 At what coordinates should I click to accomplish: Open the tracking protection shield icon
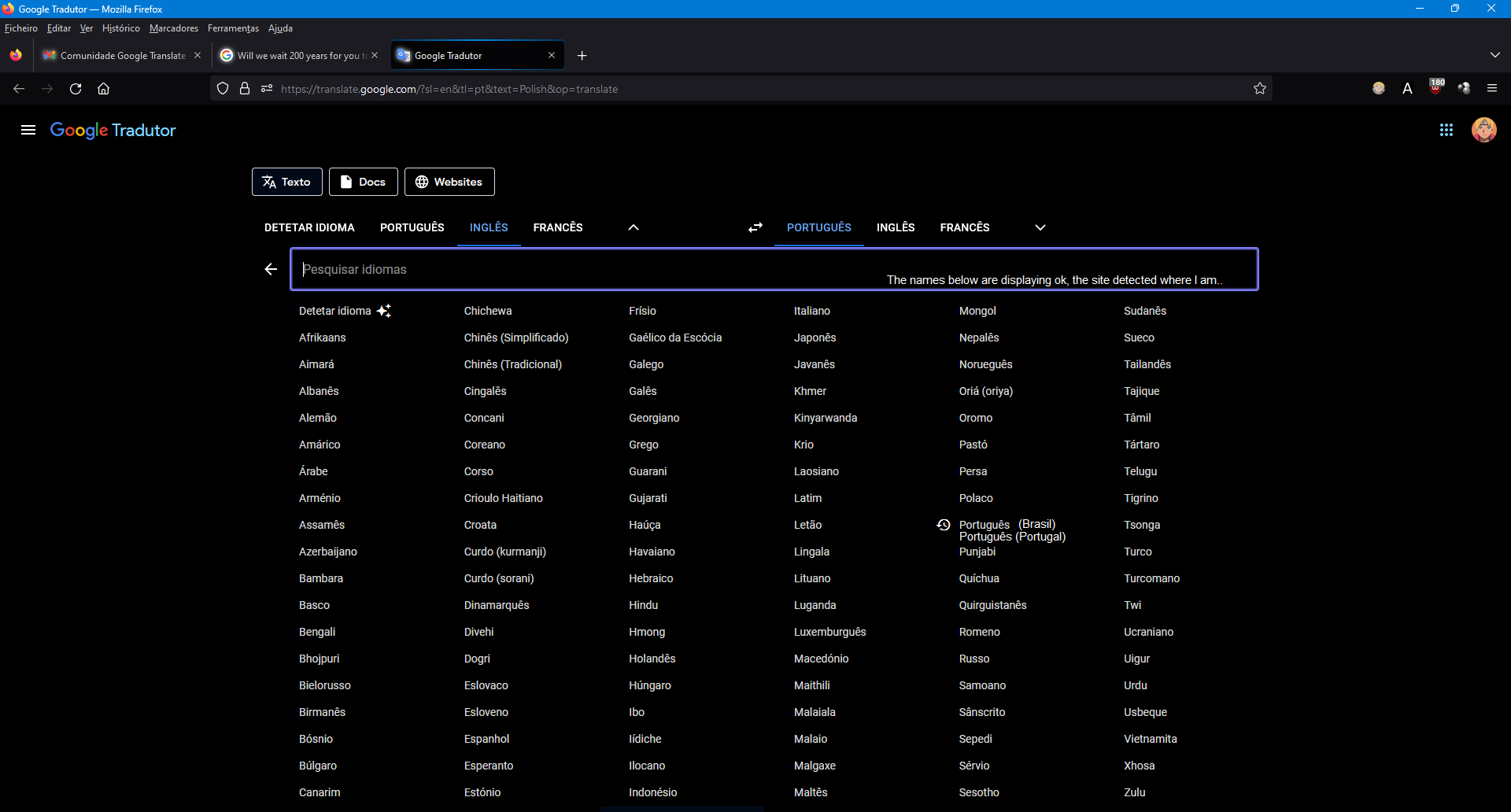223,89
